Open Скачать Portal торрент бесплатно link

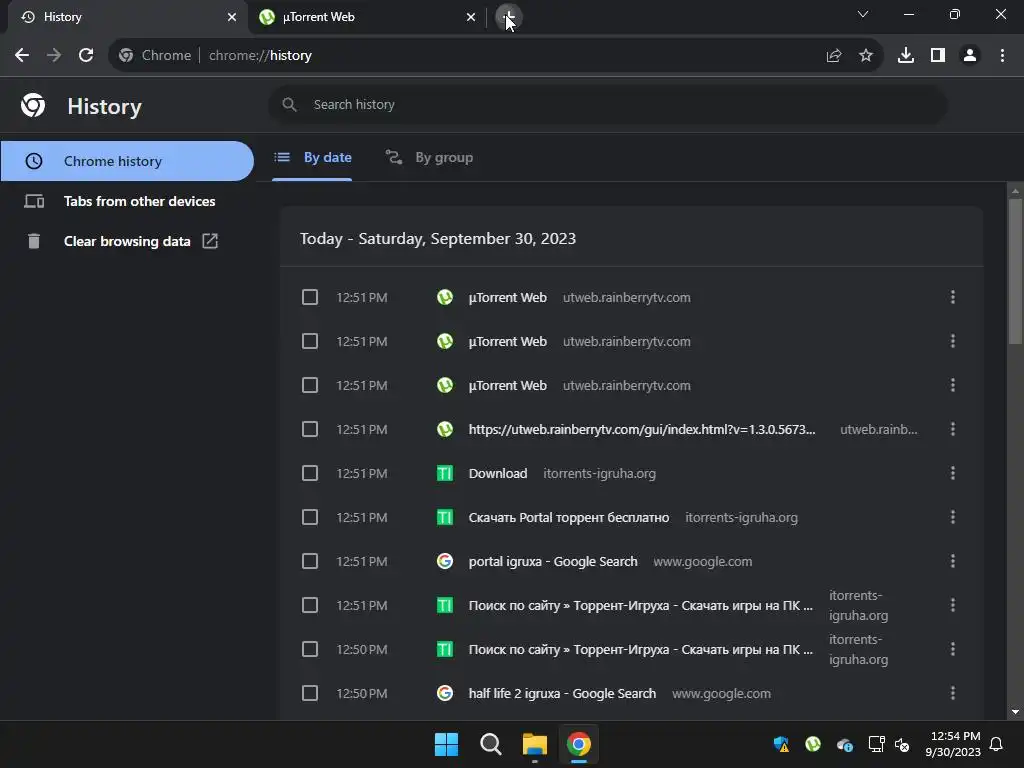[x=569, y=517]
